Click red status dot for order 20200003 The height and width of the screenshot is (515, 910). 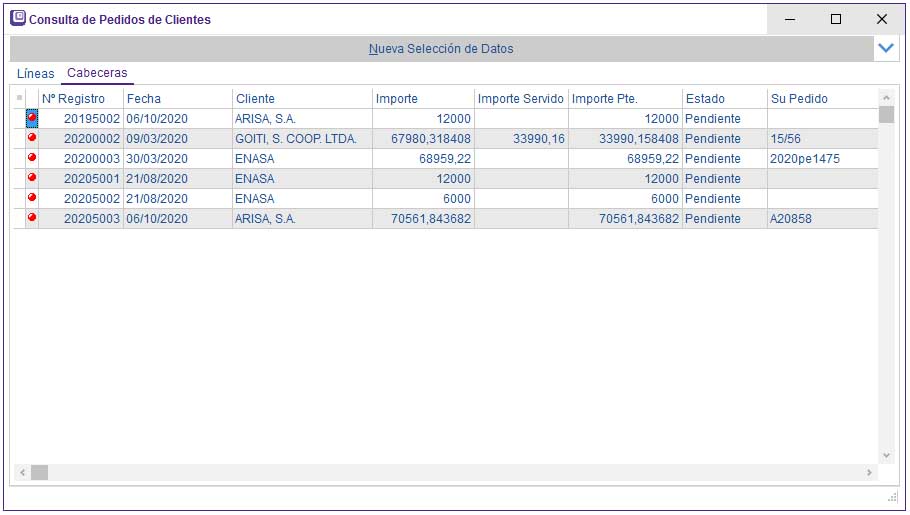pyautogui.click(x=32, y=158)
